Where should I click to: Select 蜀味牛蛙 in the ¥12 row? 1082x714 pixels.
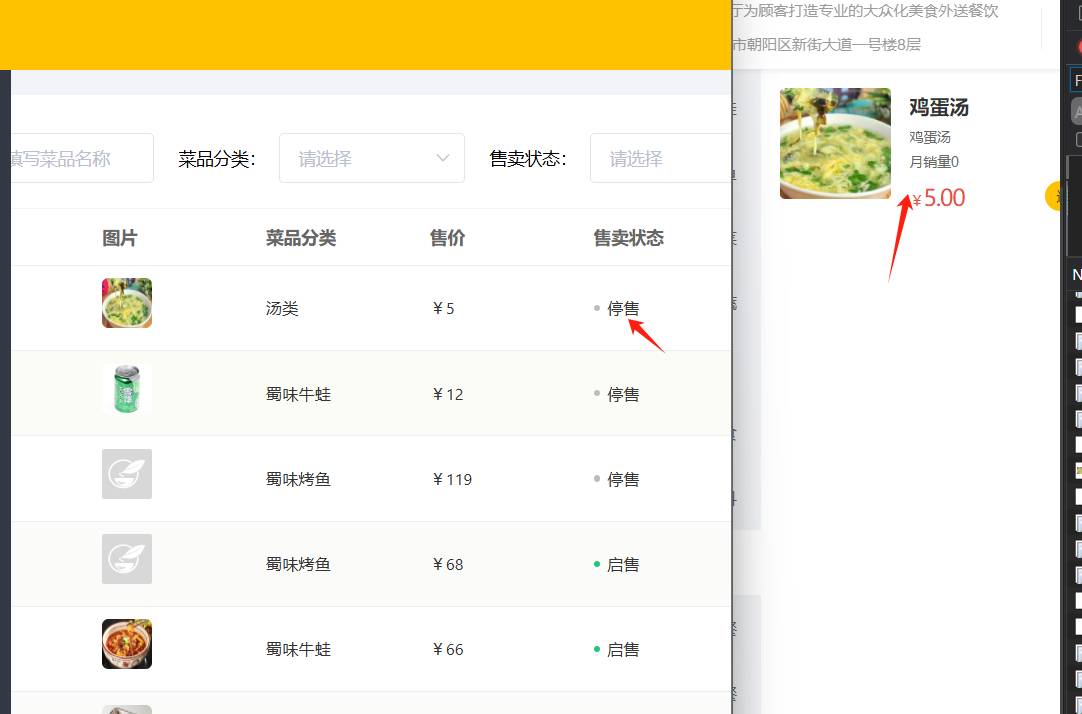click(298, 395)
